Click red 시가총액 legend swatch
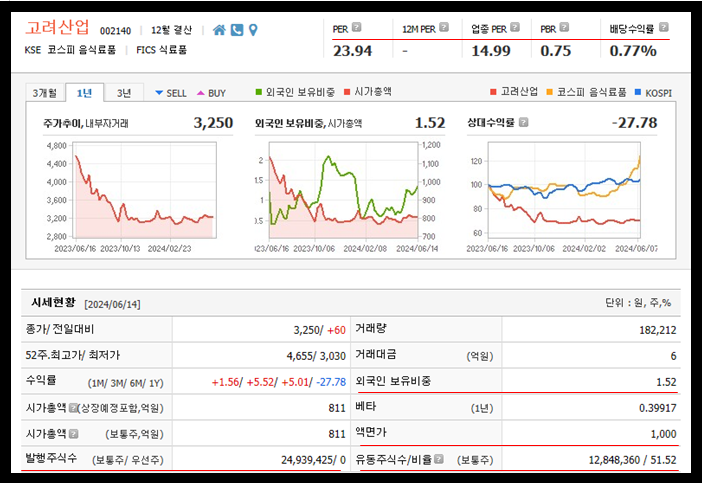Image resolution: width=702 pixels, height=483 pixels. pos(347,92)
